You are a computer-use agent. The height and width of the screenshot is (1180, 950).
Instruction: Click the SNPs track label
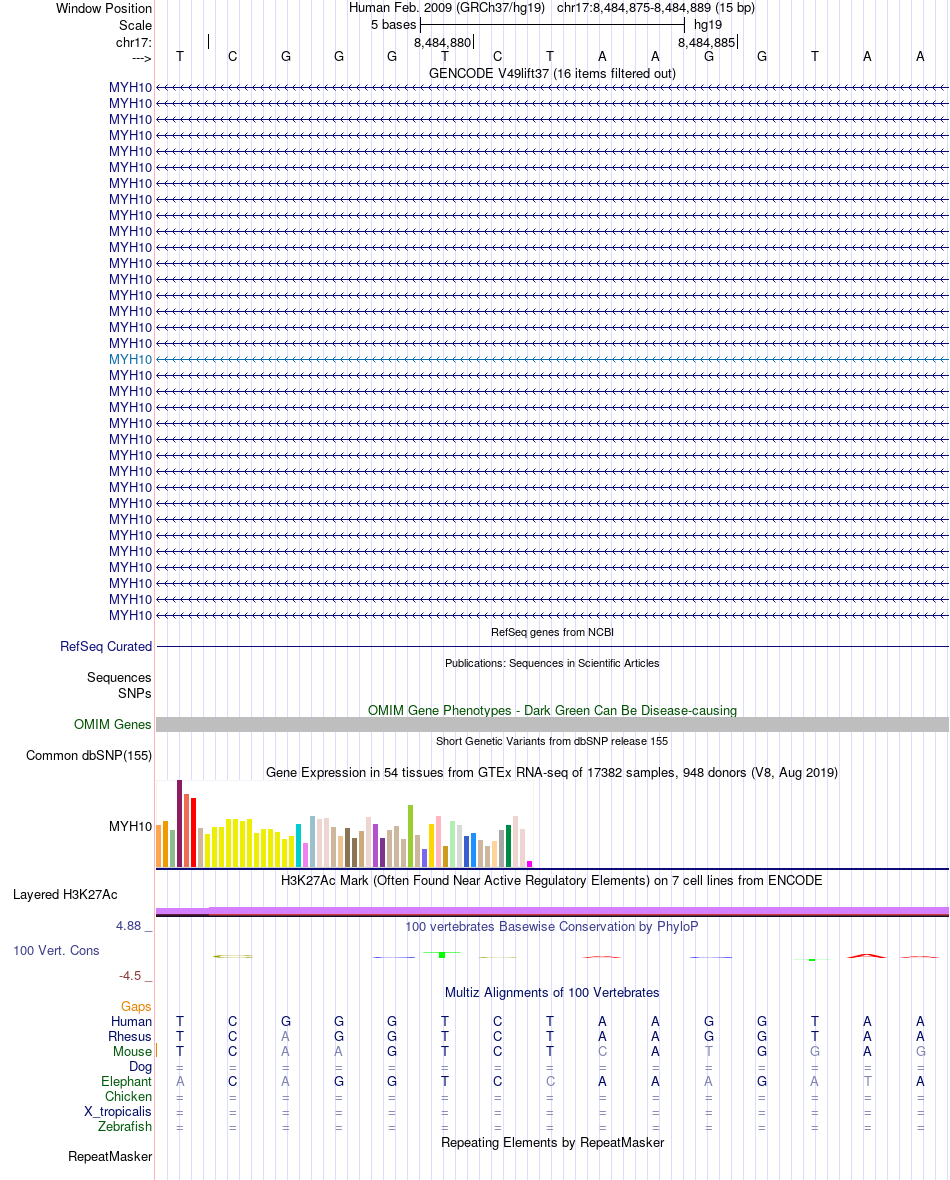(135, 693)
